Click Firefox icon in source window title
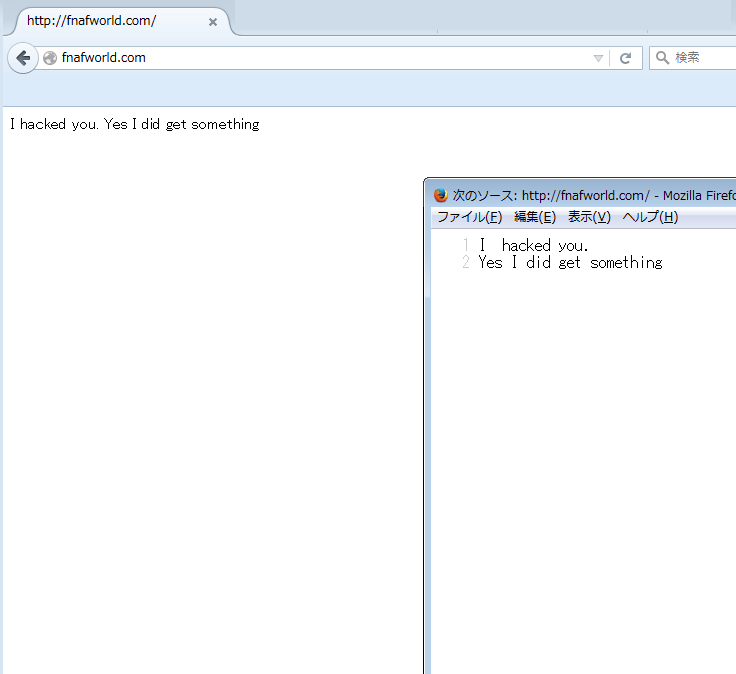 tap(440, 195)
